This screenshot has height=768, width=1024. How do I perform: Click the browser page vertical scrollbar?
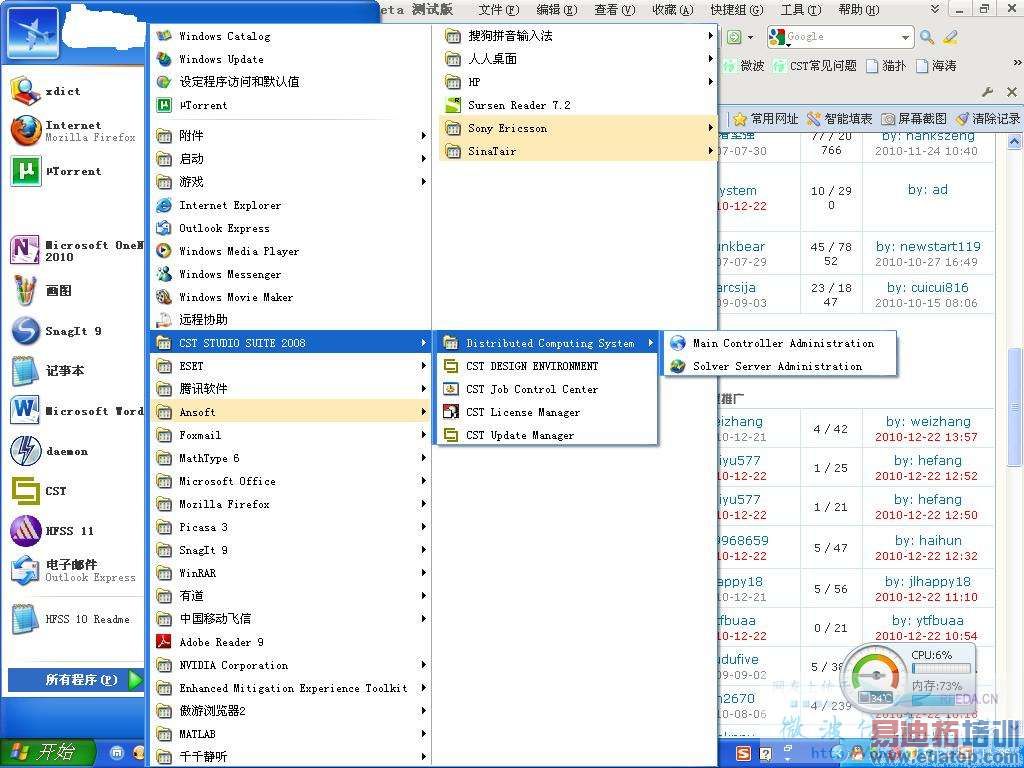point(1014,408)
